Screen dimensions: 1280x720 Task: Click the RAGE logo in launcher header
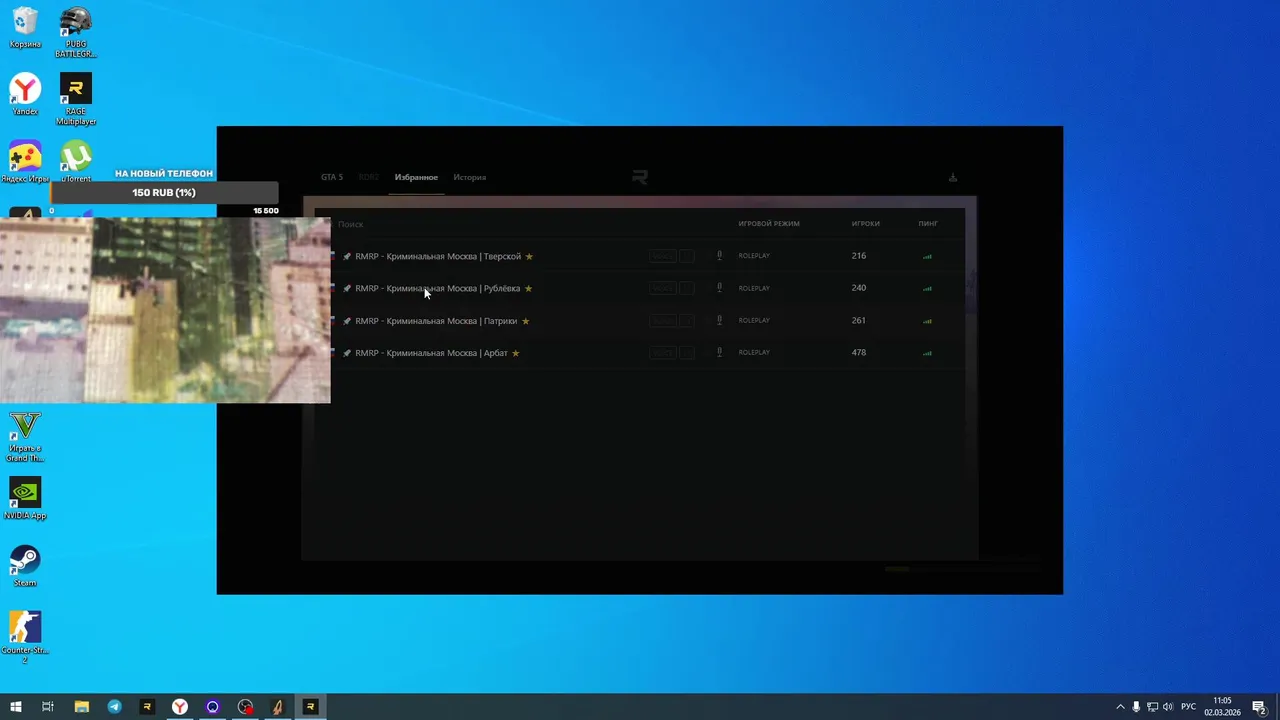pos(640,177)
